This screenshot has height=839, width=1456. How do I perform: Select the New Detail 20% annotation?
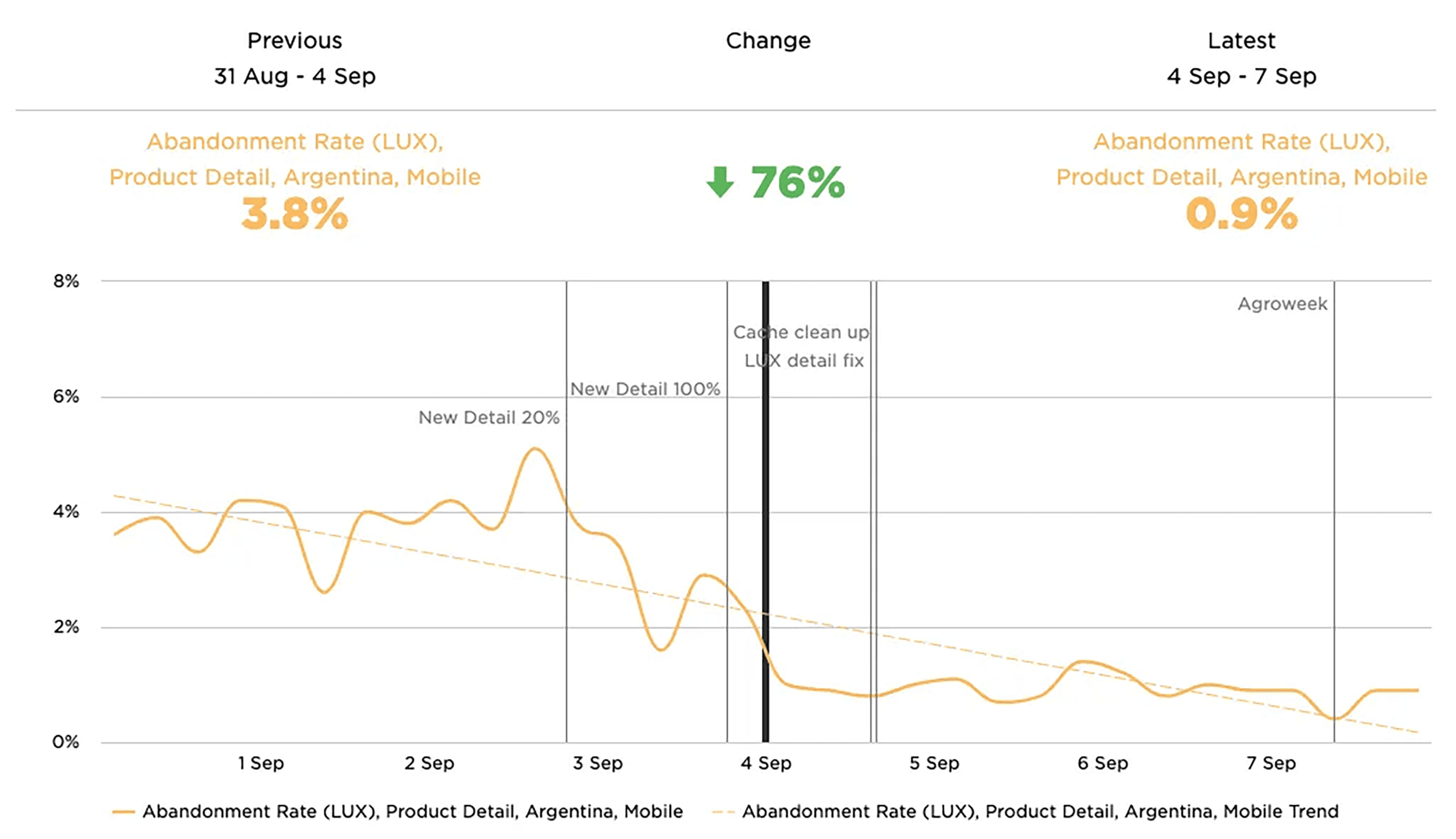[489, 418]
